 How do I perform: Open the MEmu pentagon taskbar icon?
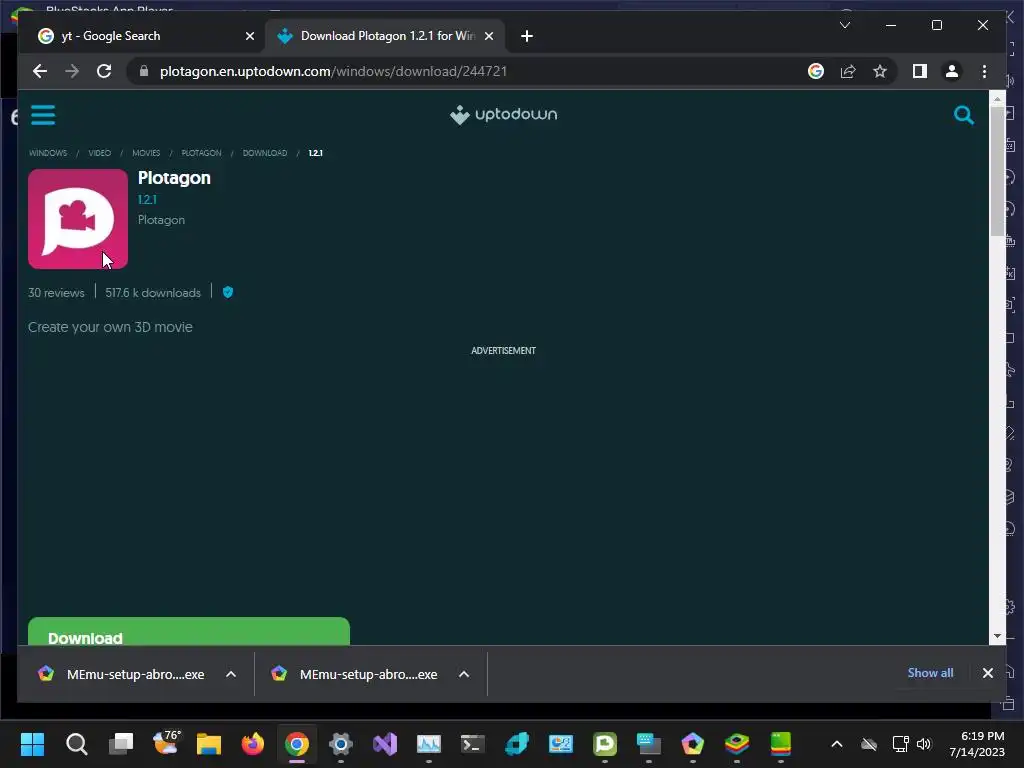[693, 744]
